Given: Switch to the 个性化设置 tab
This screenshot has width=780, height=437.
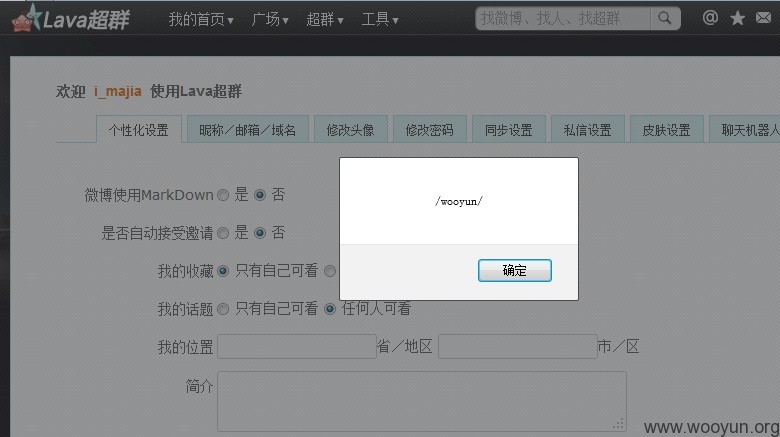Looking at the screenshot, I should [139, 130].
